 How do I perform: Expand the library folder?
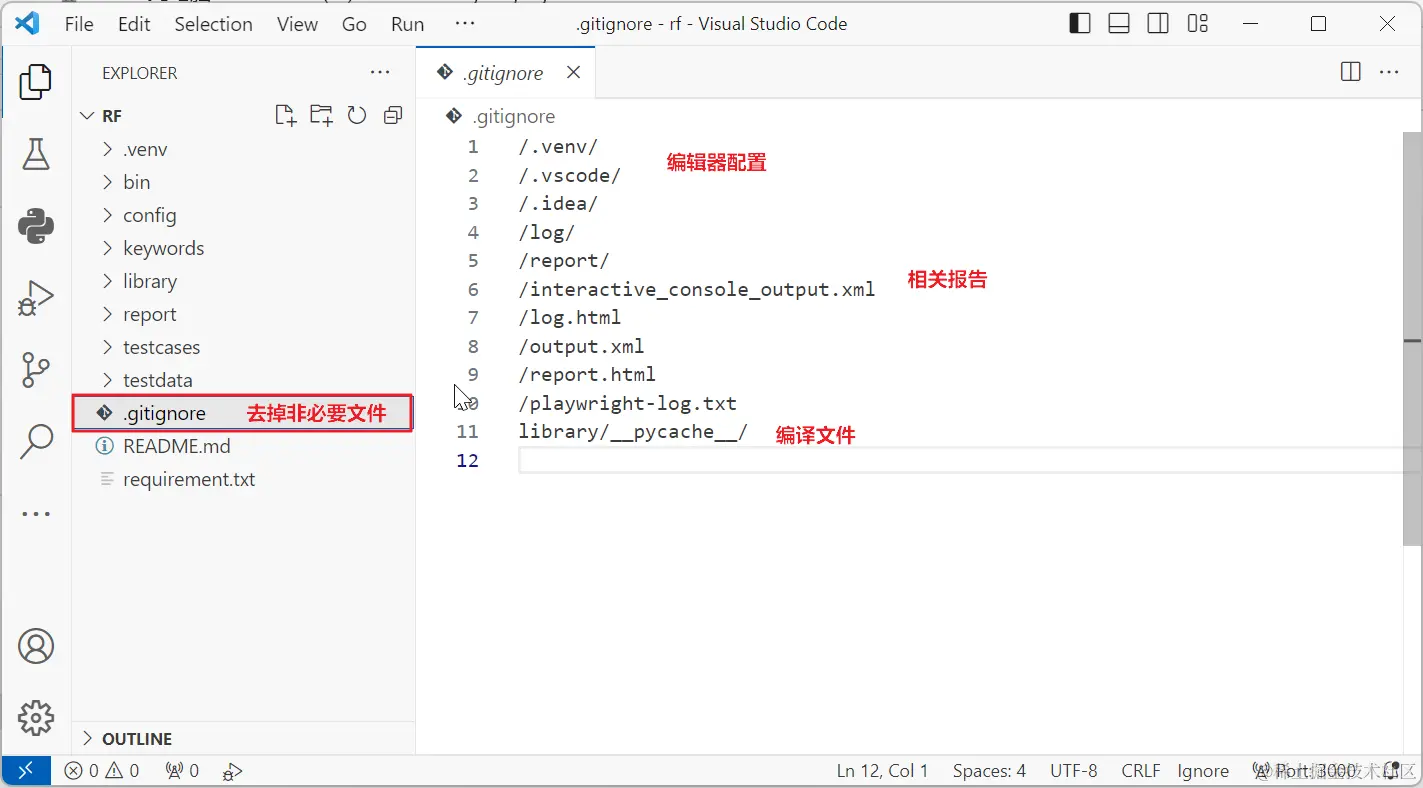149,281
